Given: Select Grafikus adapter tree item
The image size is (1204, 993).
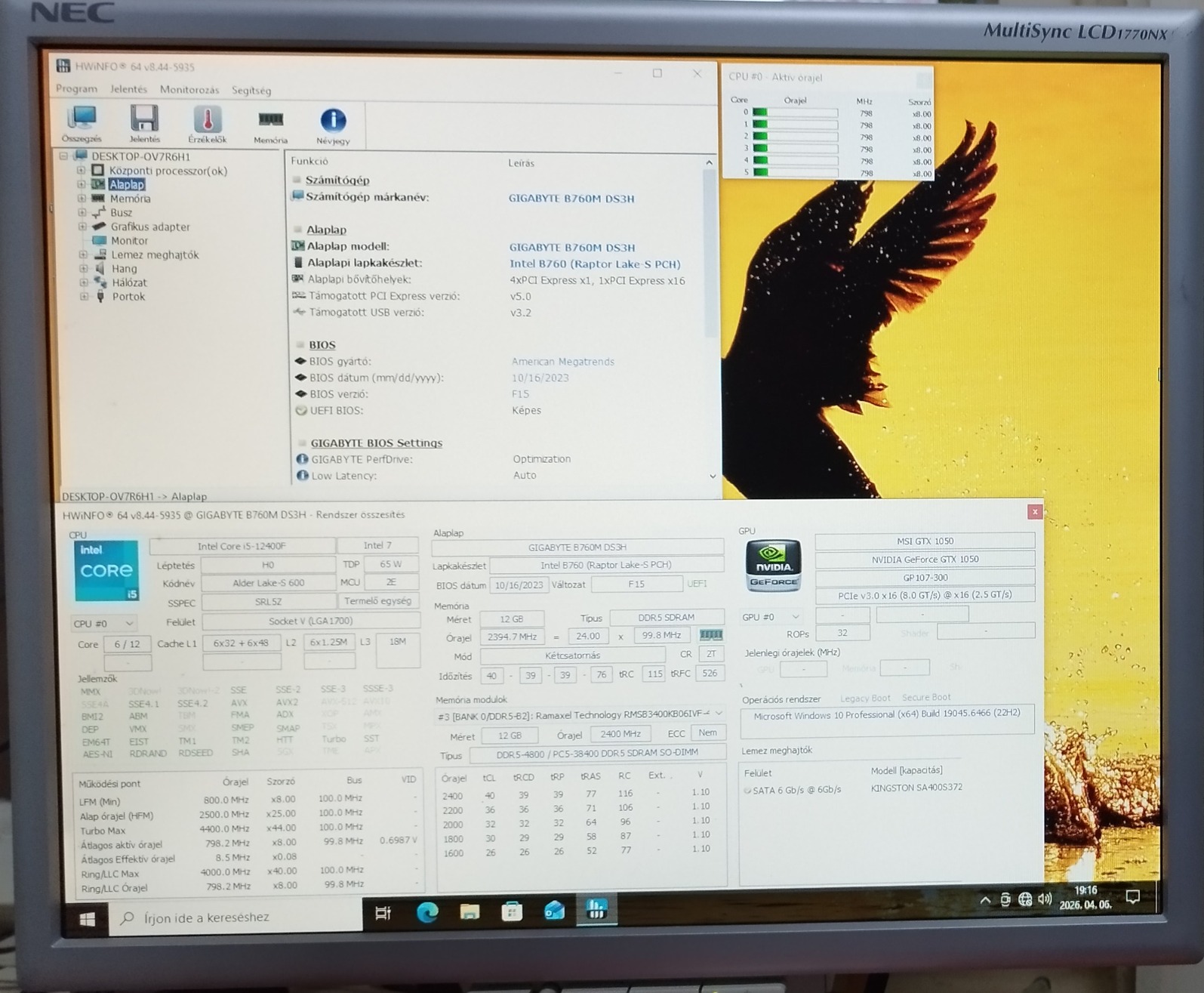Looking at the screenshot, I should tap(150, 227).
